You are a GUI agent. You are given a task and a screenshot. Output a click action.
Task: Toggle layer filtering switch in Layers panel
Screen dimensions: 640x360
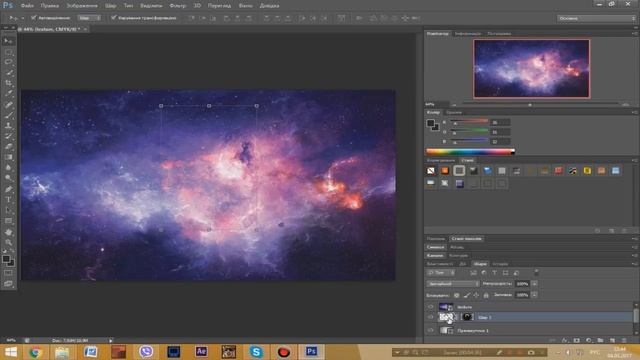point(536,272)
